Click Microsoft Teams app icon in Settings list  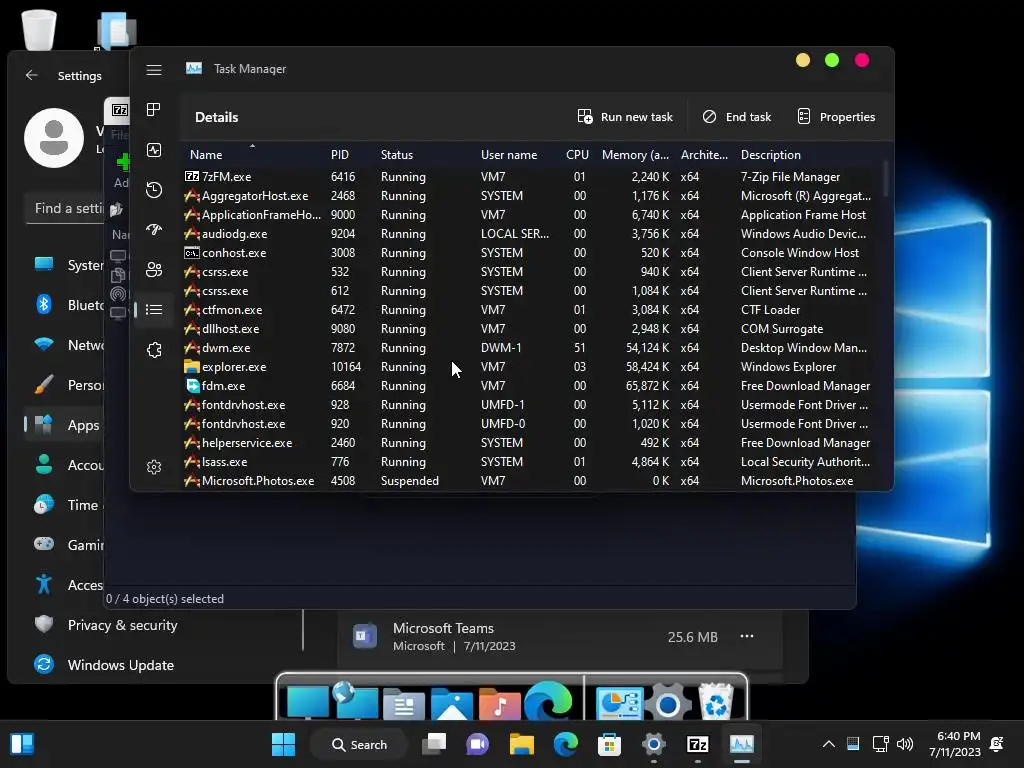(364, 636)
